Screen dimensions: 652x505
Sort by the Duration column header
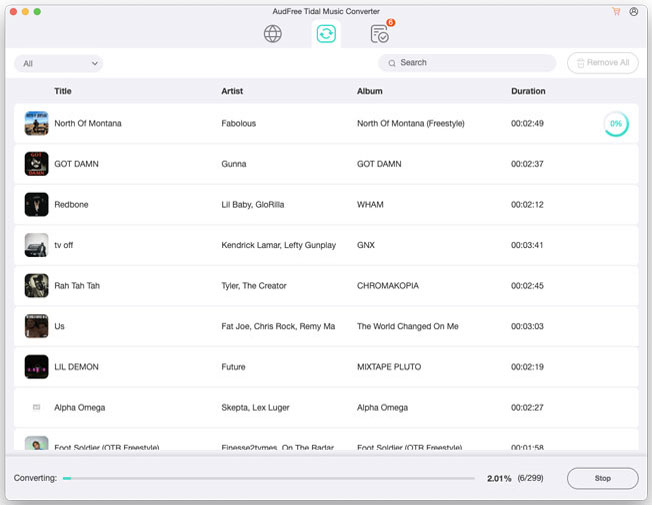528,91
